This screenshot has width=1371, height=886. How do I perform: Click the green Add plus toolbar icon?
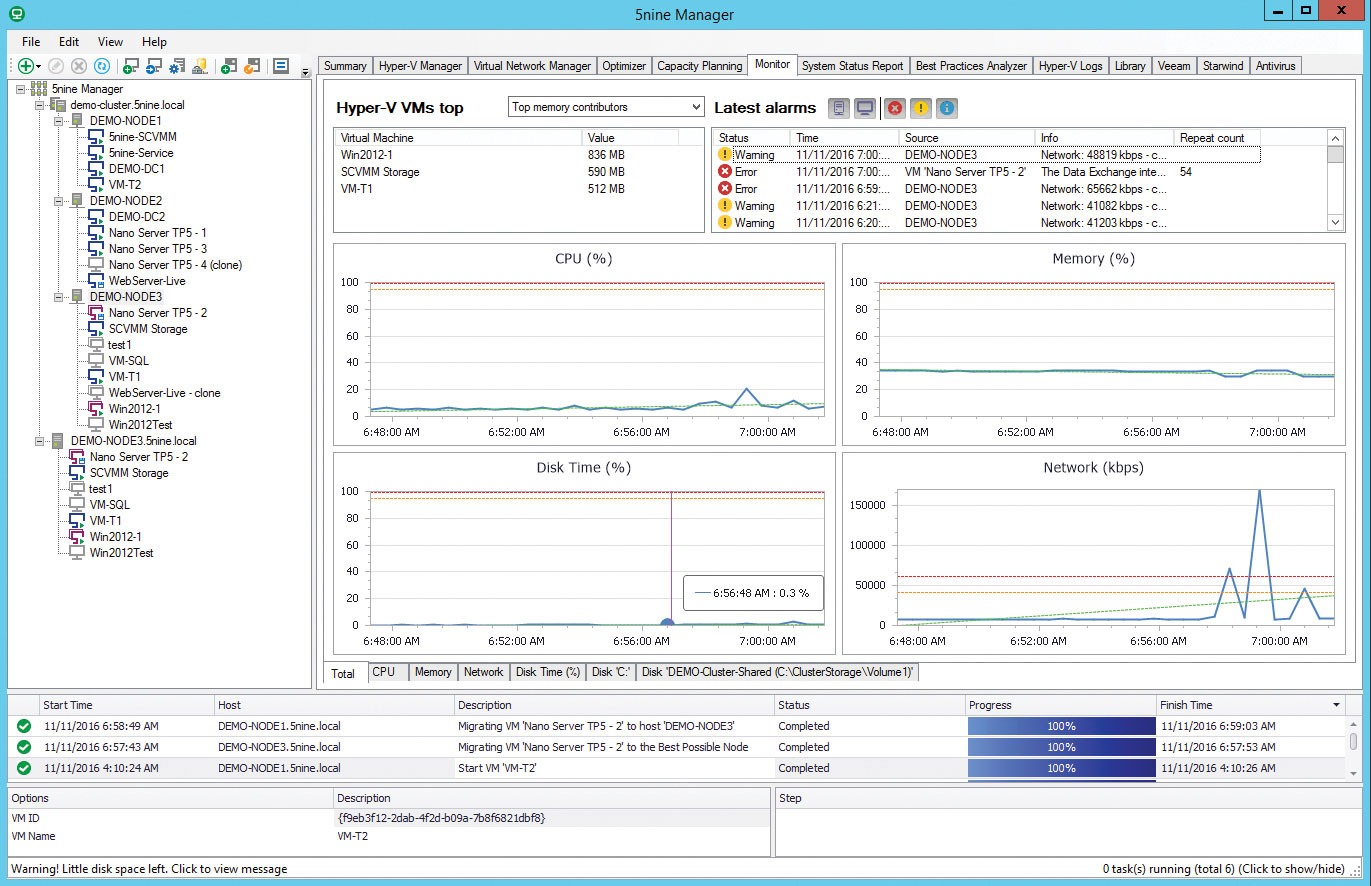(27, 66)
